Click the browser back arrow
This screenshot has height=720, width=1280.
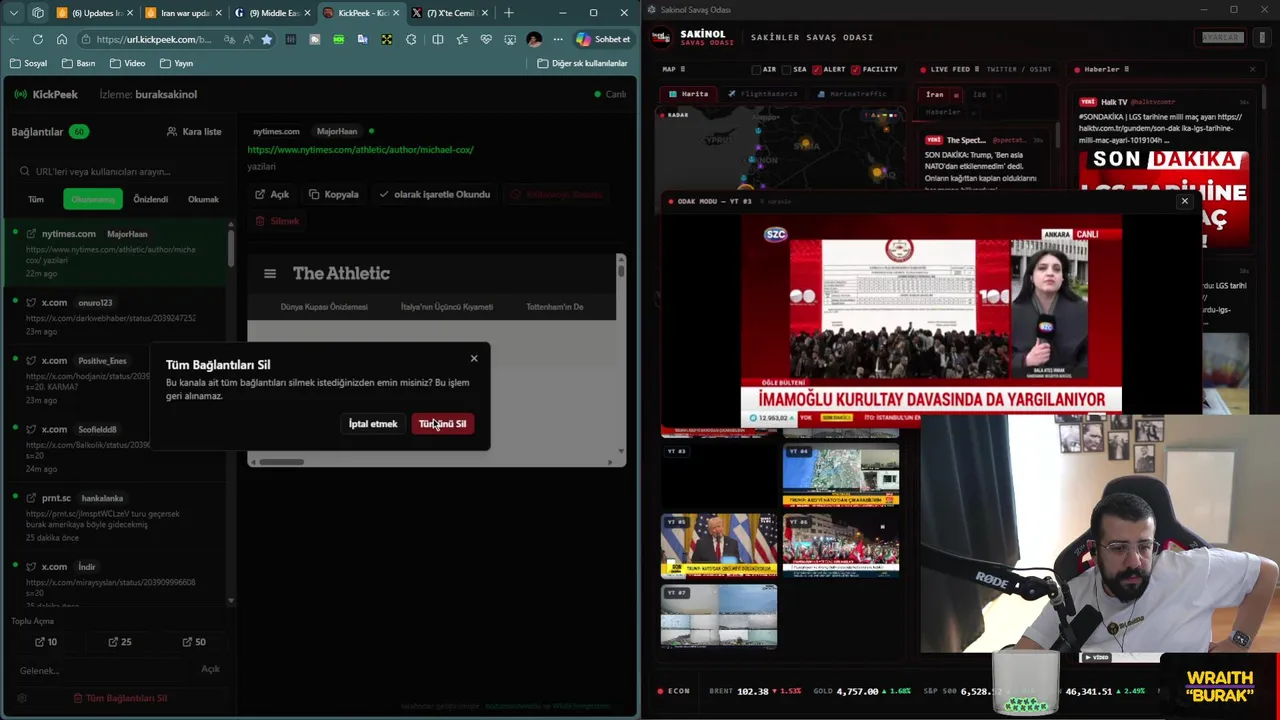[13, 39]
